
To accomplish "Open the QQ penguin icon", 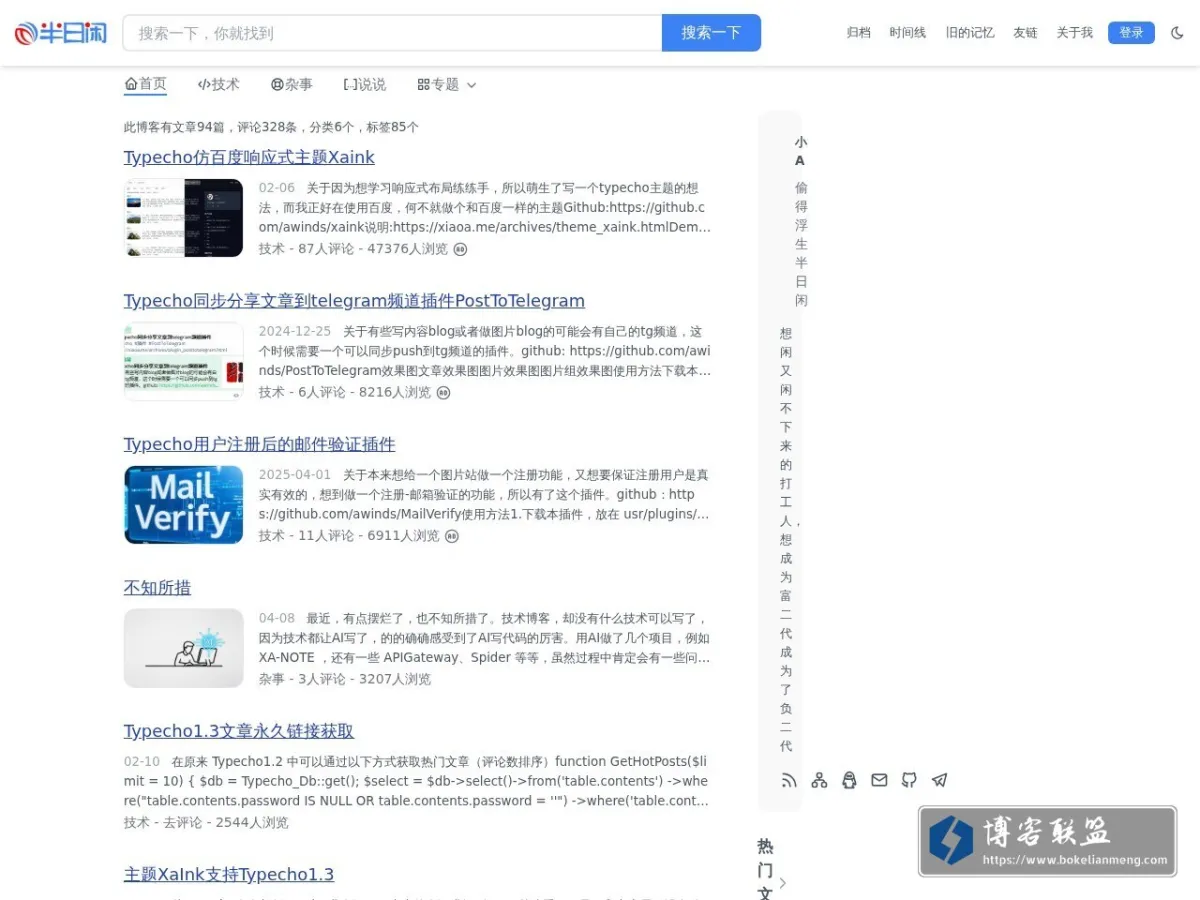I will (x=849, y=780).
